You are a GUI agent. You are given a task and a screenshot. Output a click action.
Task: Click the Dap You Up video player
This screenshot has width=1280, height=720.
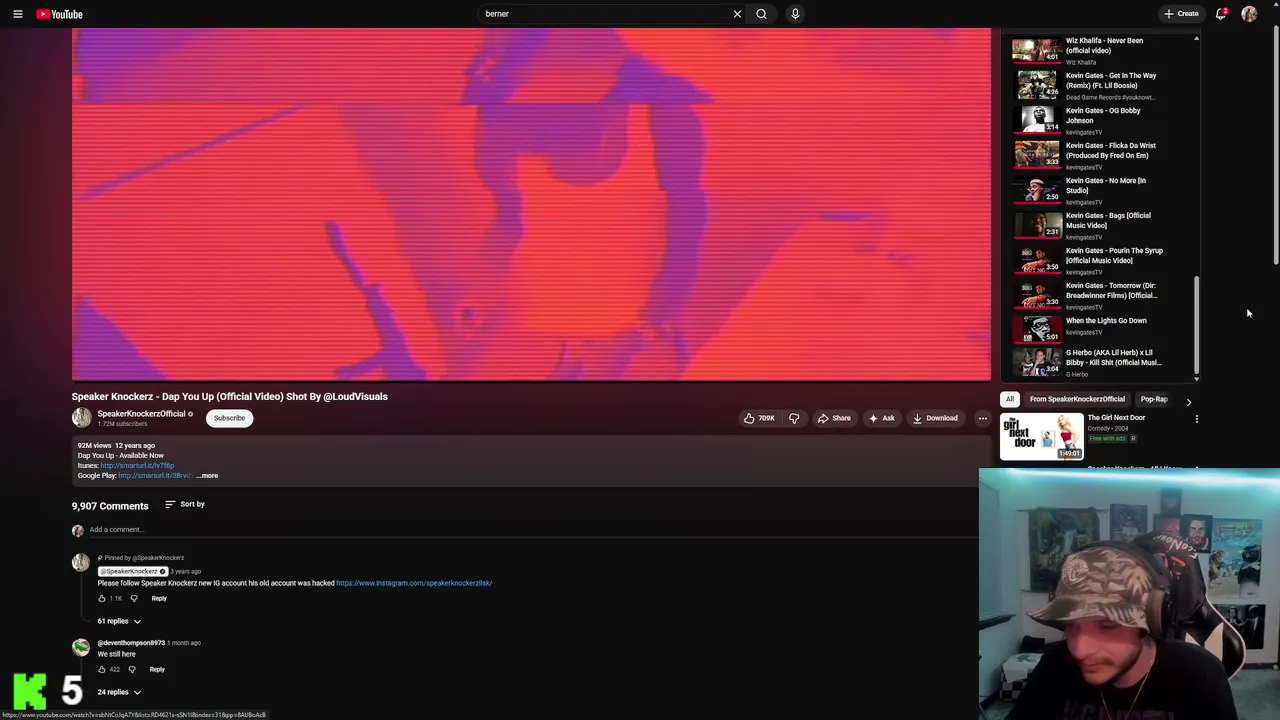531,205
